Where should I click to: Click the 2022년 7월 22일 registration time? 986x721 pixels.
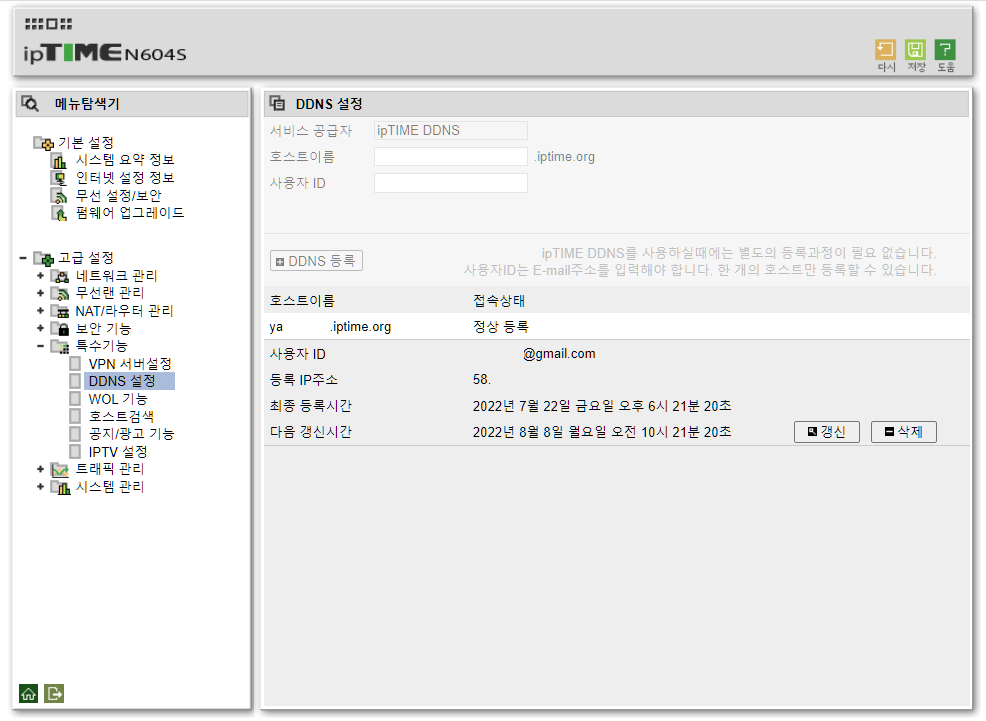(602, 406)
